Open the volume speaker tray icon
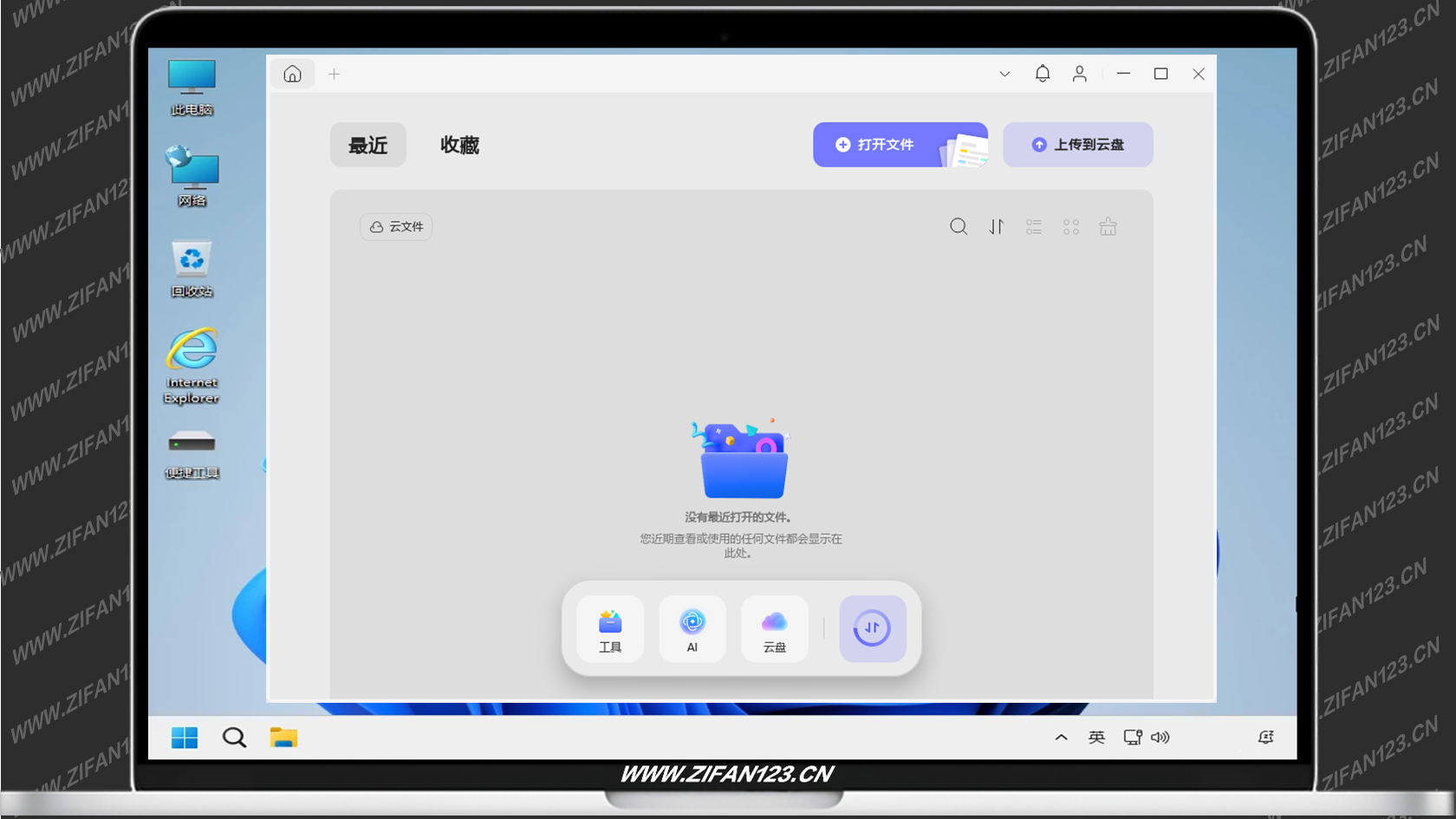 1160,738
